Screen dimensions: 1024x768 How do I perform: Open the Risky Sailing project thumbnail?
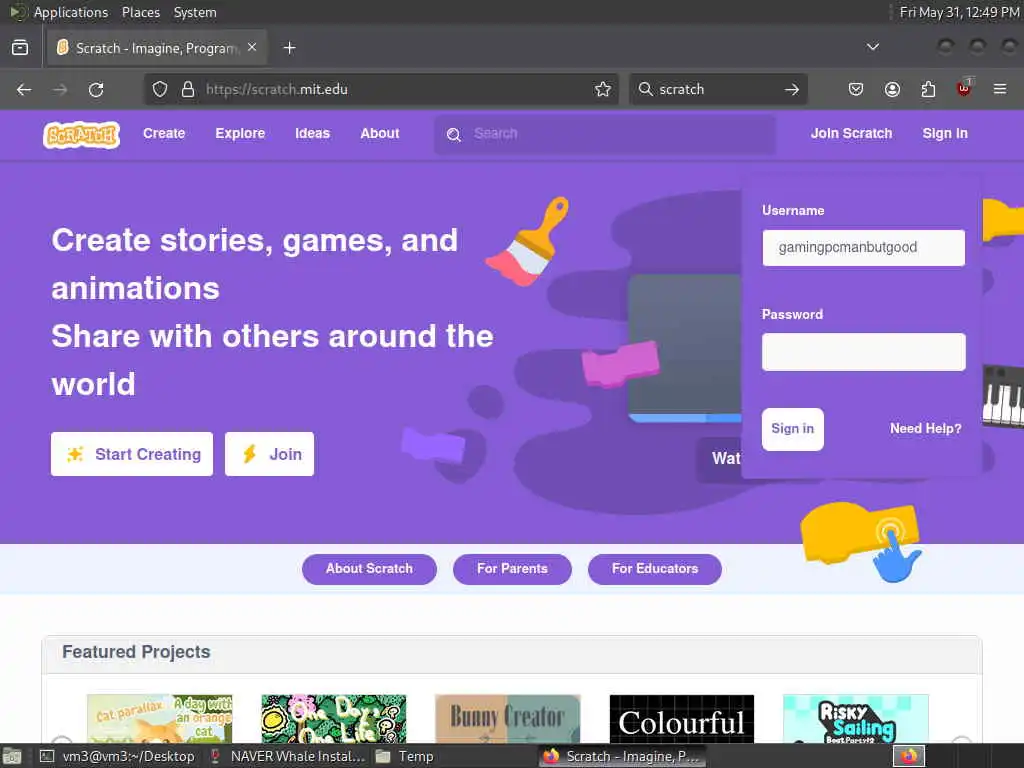tap(856, 718)
